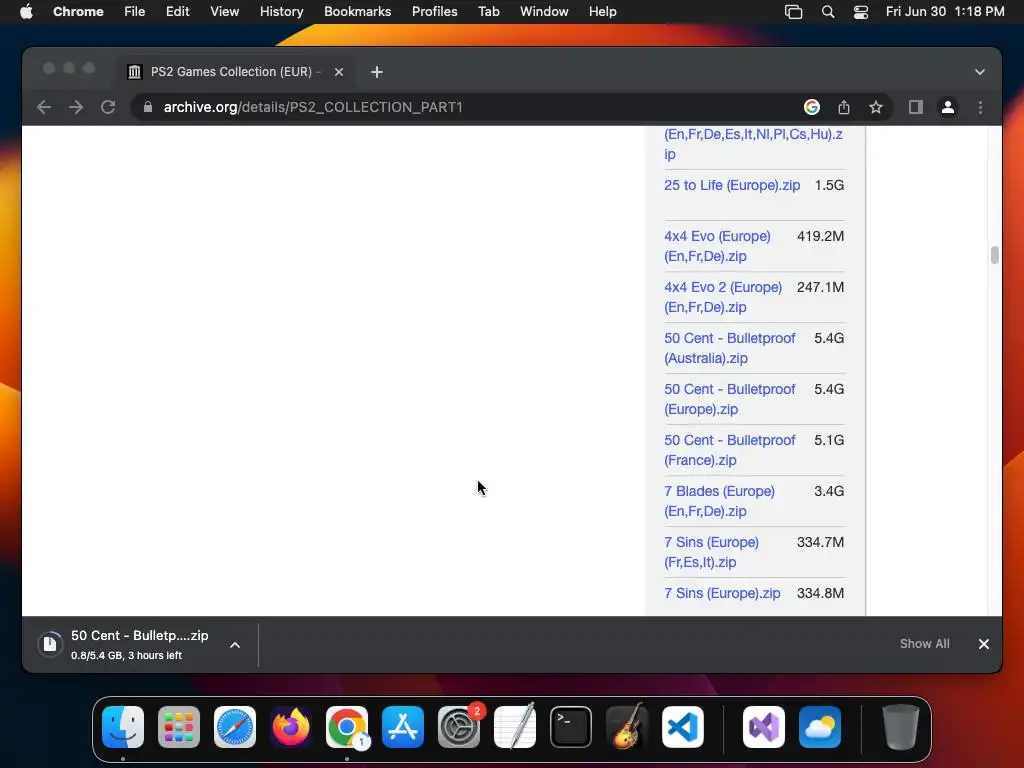Image resolution: width=1024 pixels, height=768 pixels.
Task: Open the Bookmarks menu
Action: 357,12
